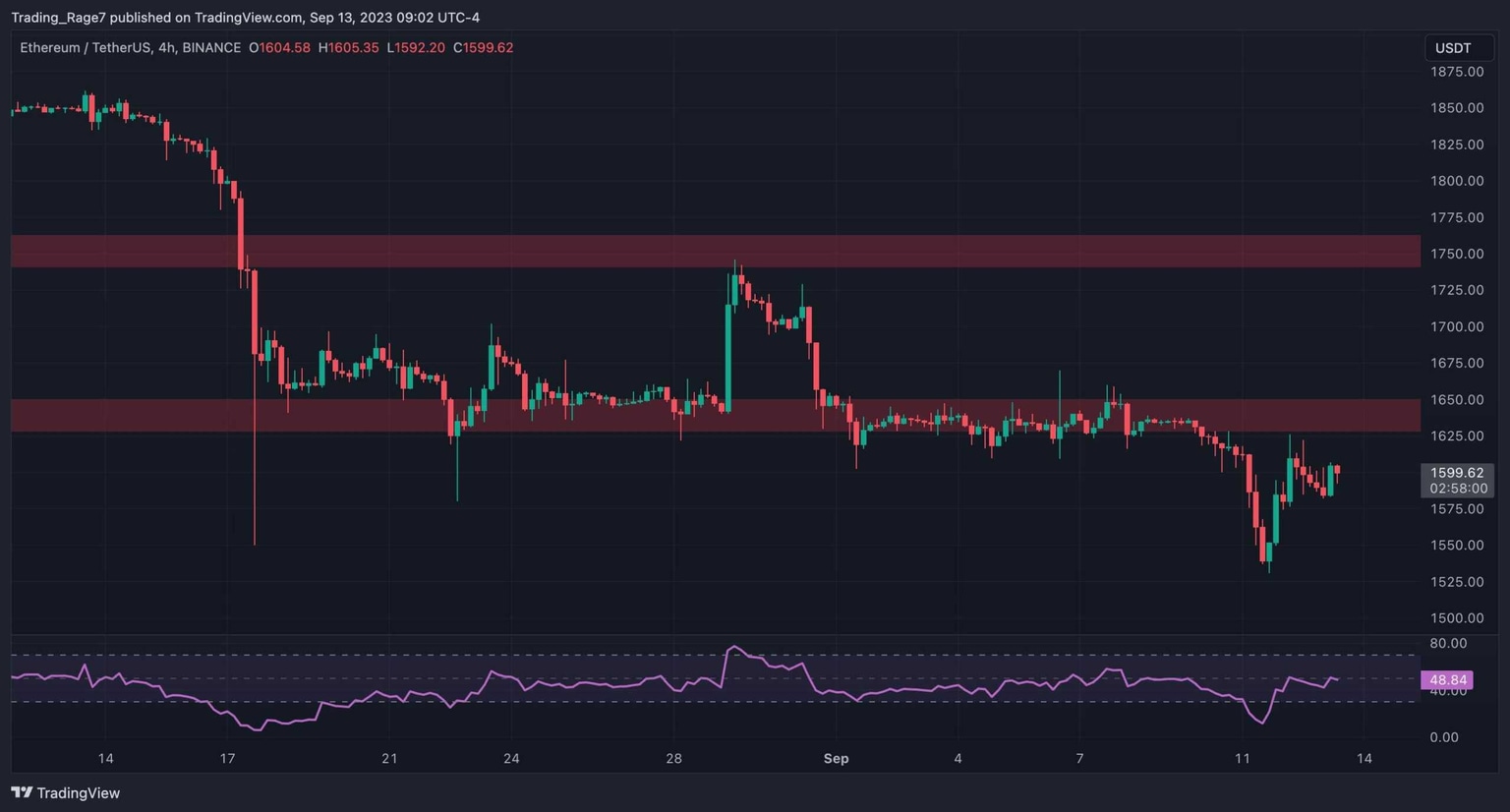The height and width of the screenshot is (812, 1510).
Task: Select the RSI value tag 48.84
Action: [x=1447, y=679]
